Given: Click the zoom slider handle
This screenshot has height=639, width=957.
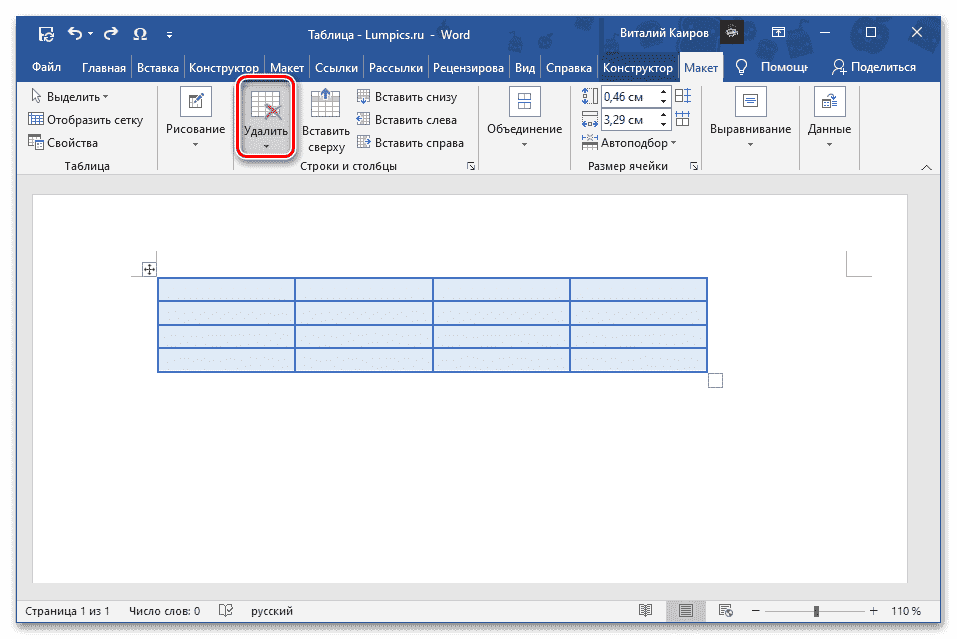Looking at the screenshot, I should pos(817,611).
